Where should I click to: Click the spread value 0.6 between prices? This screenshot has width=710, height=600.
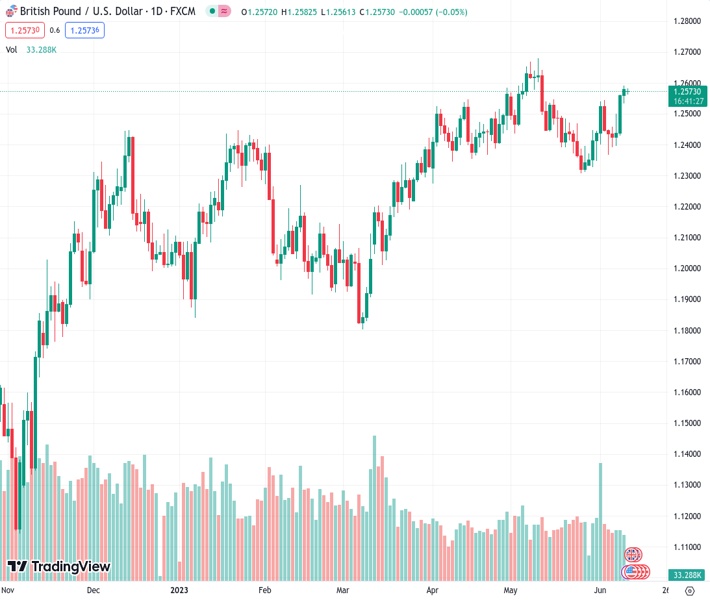coord(55,30)
